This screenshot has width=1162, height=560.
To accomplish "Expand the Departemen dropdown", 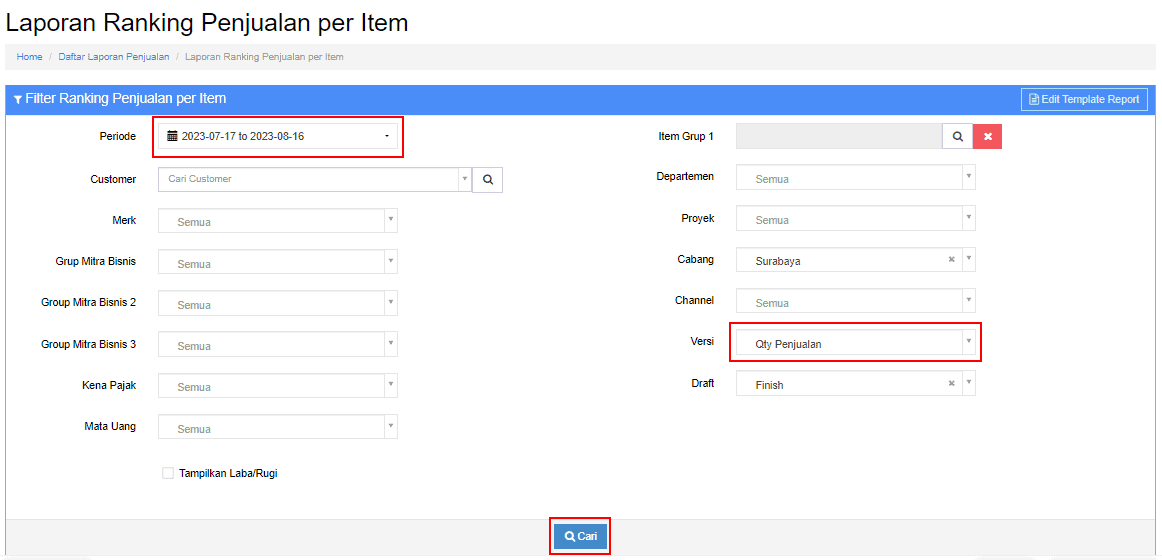I will tap(856, 178).
